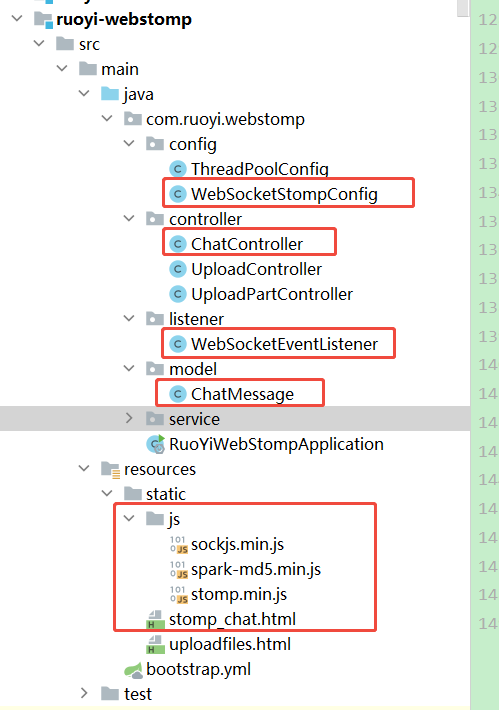499x710 pixels.
Task: Select the bootstrap.yml file name
Action: pos(198,669)
